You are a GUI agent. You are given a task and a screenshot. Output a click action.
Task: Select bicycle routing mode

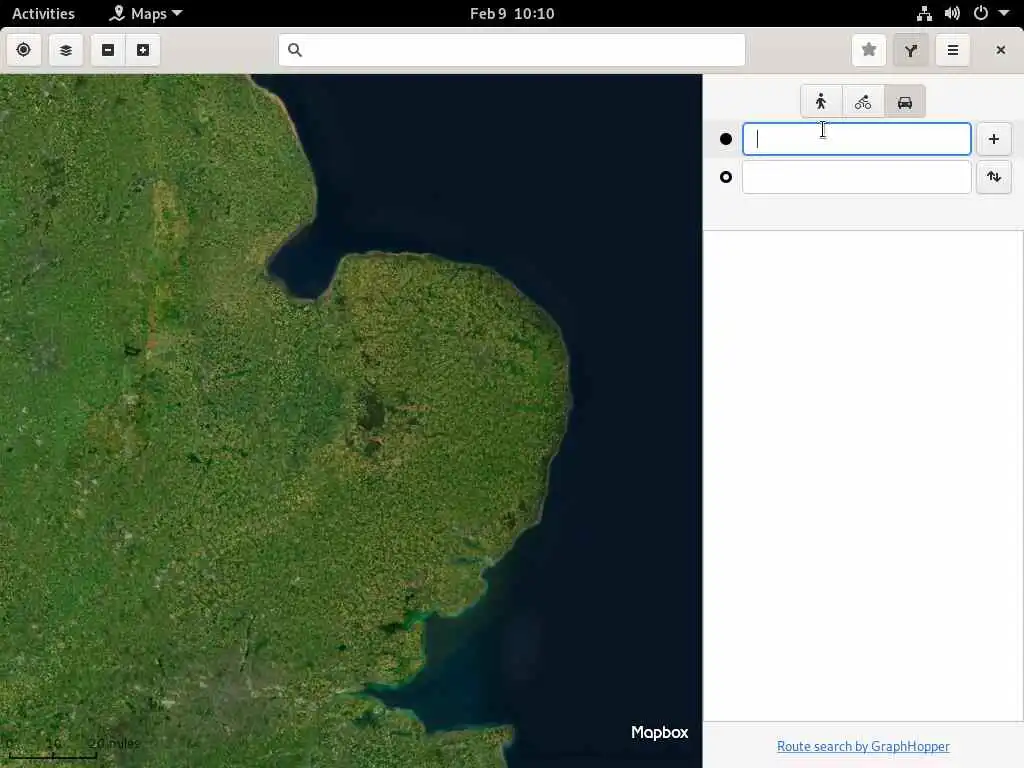(863, 101)
